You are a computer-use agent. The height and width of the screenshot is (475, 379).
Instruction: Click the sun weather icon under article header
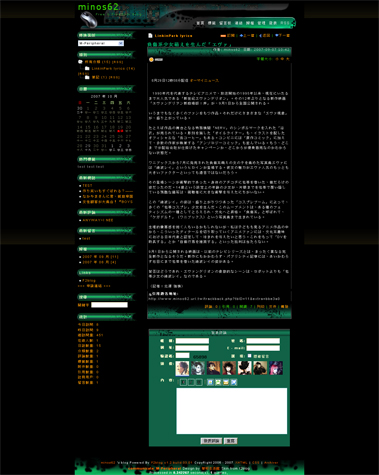[151, 59]
